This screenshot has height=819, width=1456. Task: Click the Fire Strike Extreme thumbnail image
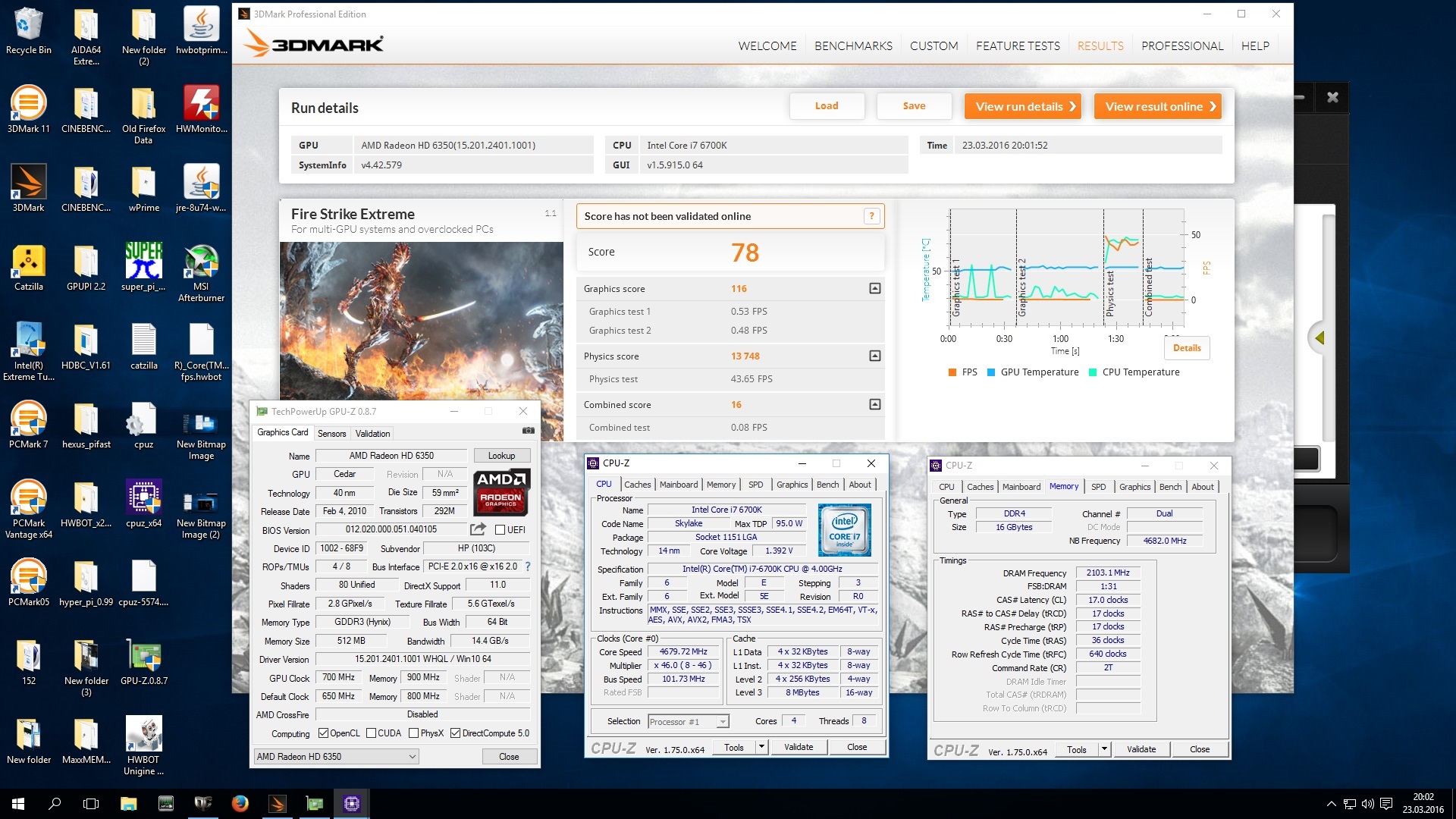tap(422, 321)
